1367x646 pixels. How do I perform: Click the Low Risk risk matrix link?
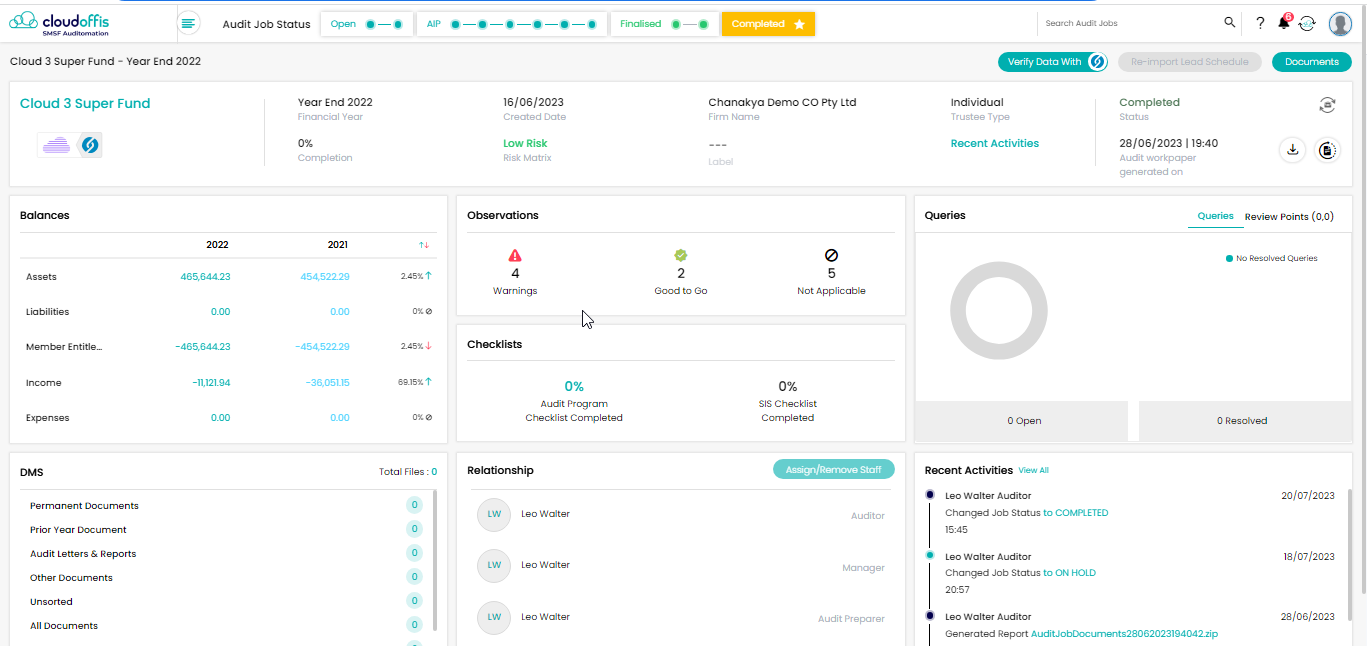(x=525, y=143)
